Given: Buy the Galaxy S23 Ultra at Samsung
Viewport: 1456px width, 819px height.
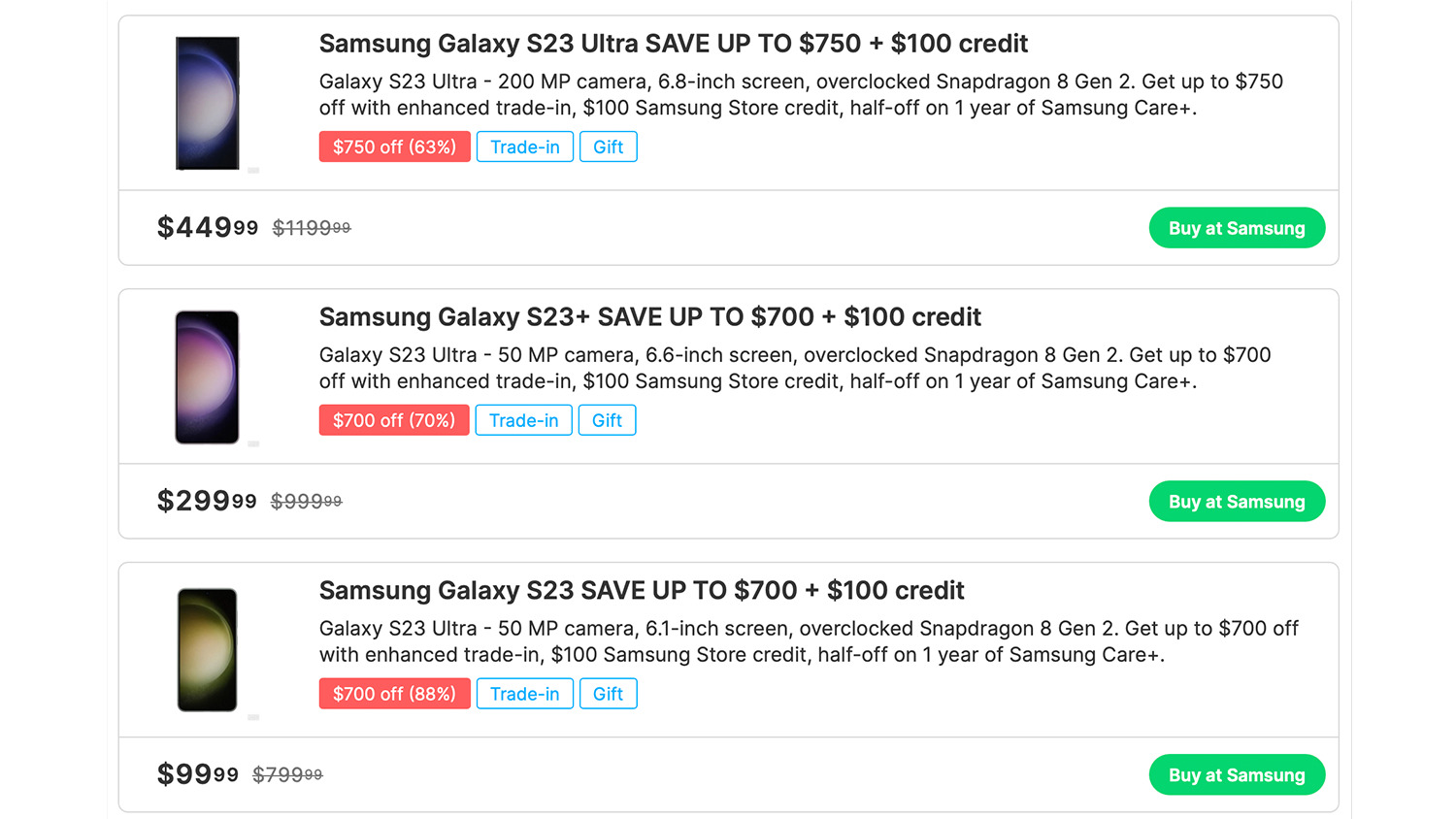Looking at the screenshot, I should [1236, 228].
